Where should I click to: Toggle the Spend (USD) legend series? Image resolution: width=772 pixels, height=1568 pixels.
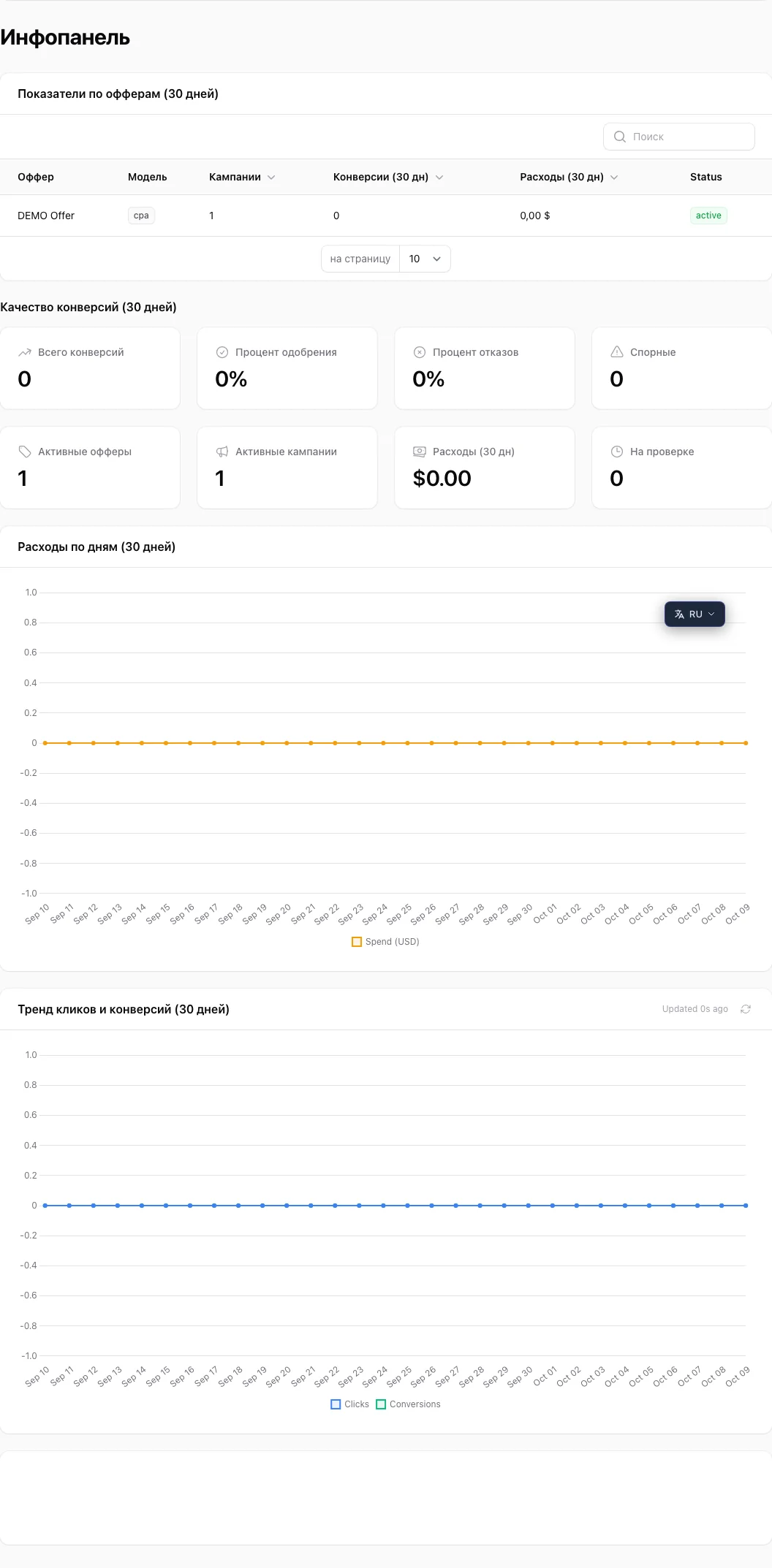point(386,942)
